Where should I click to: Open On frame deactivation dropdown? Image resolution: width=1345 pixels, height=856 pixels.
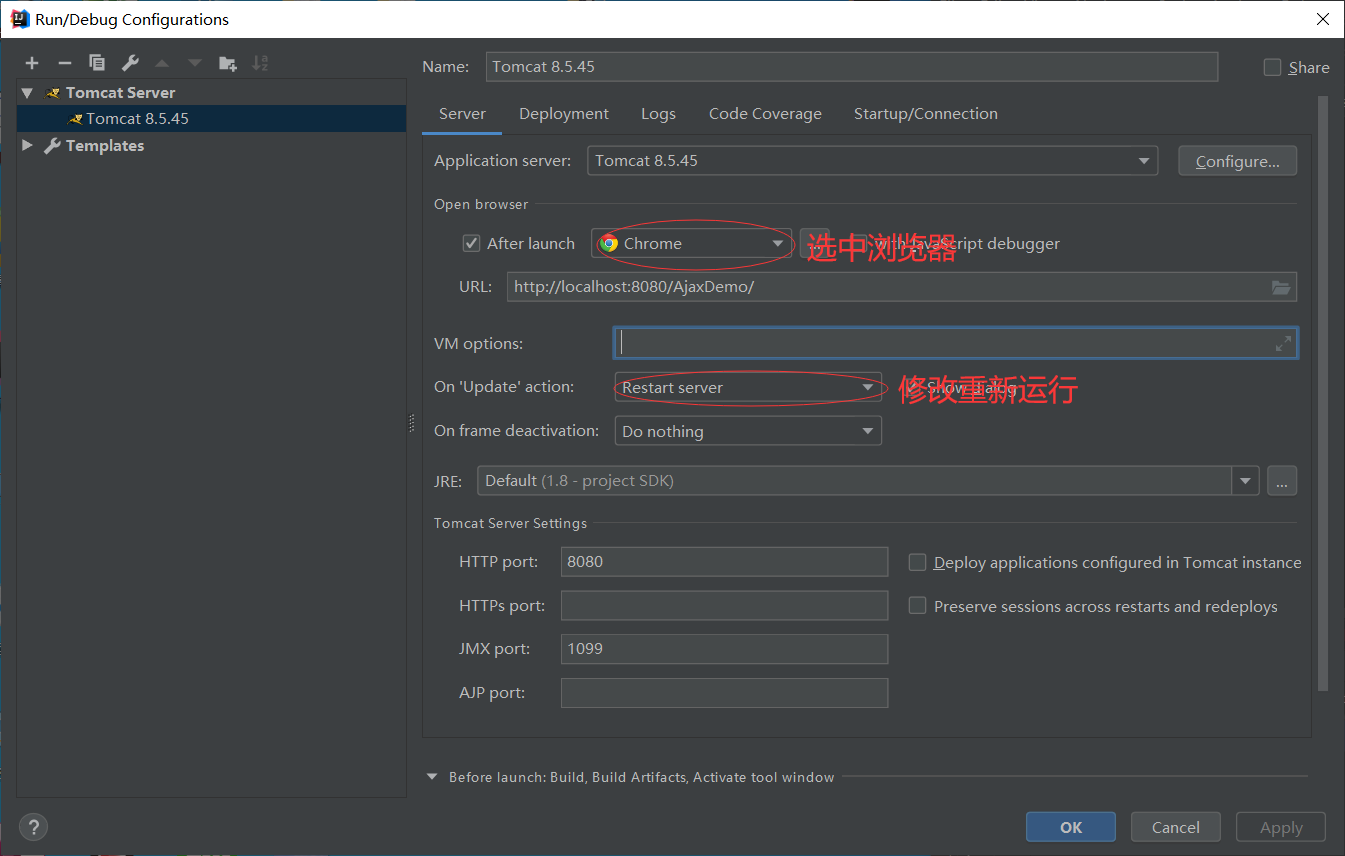748,431
